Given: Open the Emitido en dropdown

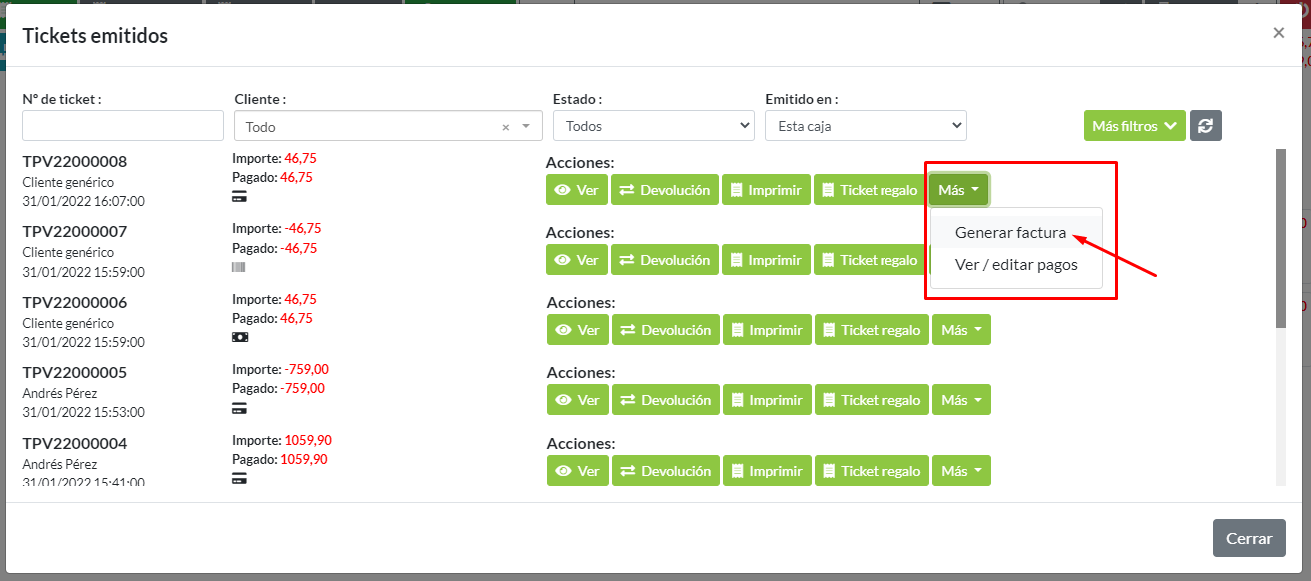Looking at the screenshot, I should (865, 126).
